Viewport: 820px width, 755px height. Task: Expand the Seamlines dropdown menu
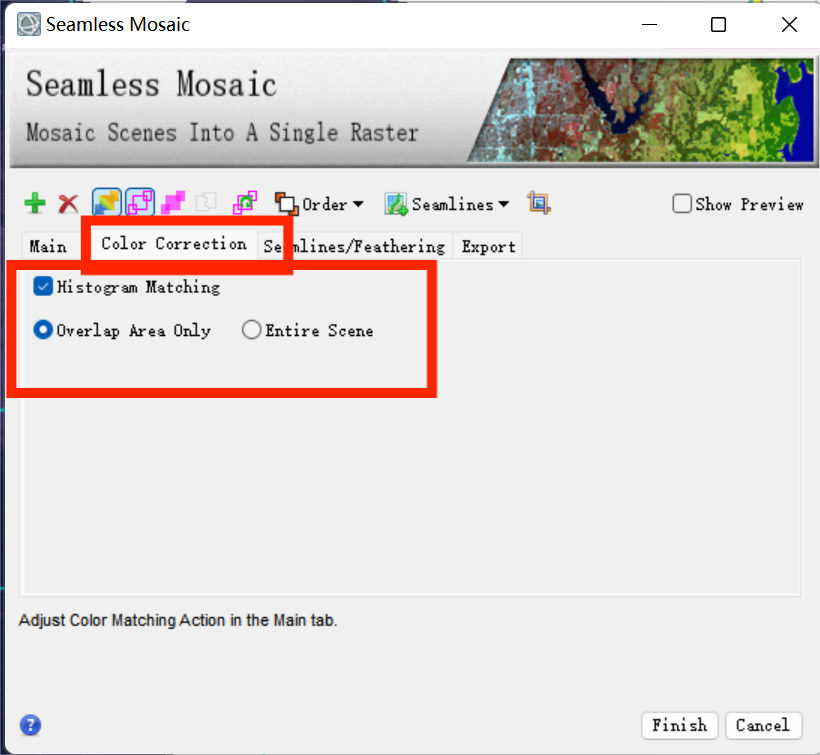coord(447,204)
